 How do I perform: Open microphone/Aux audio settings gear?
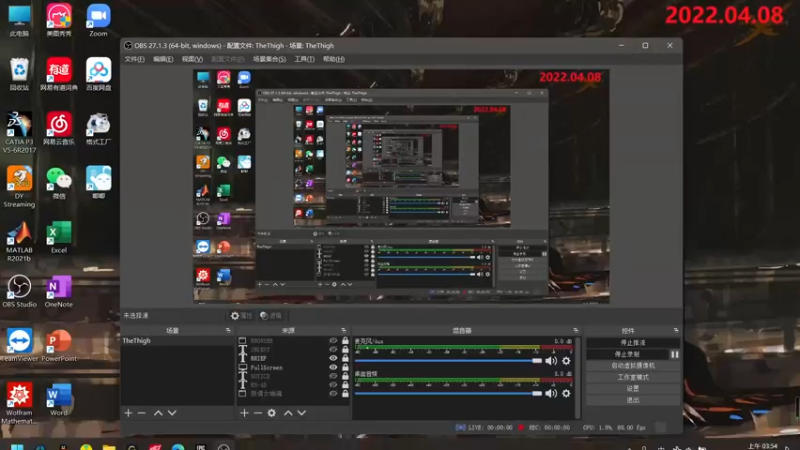pos(566,361)
